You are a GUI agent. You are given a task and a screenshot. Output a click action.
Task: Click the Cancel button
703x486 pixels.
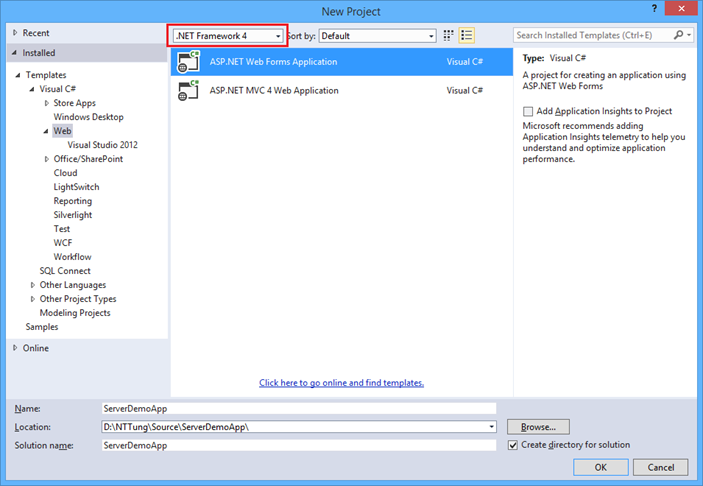pos(661,468)
